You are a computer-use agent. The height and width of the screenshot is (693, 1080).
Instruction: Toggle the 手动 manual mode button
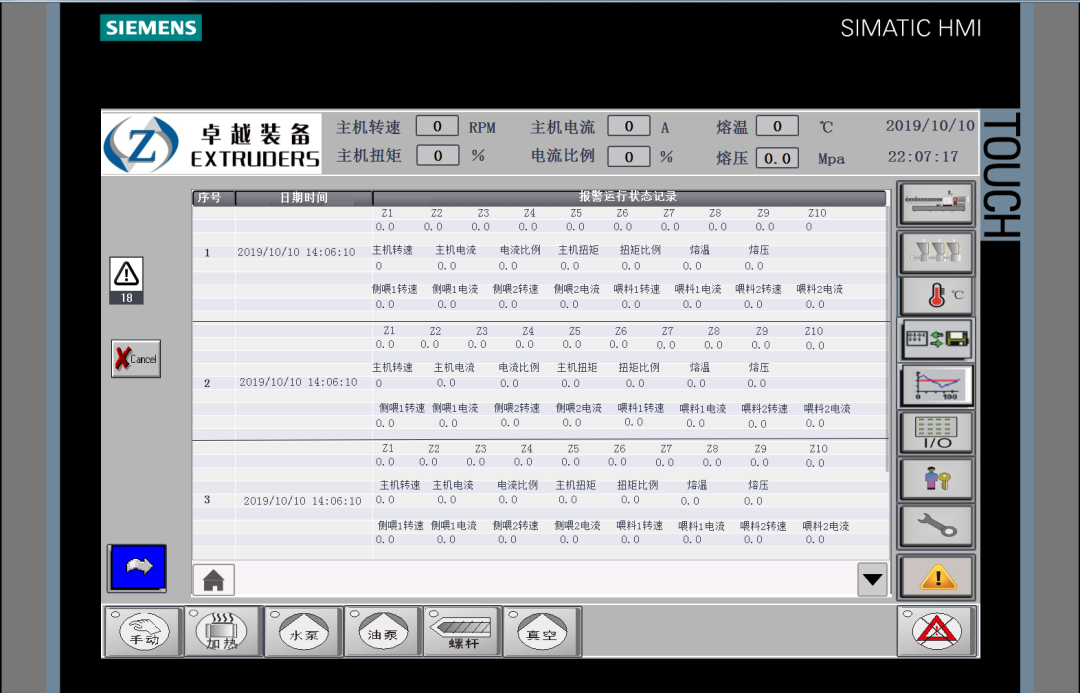coord(144,632)
